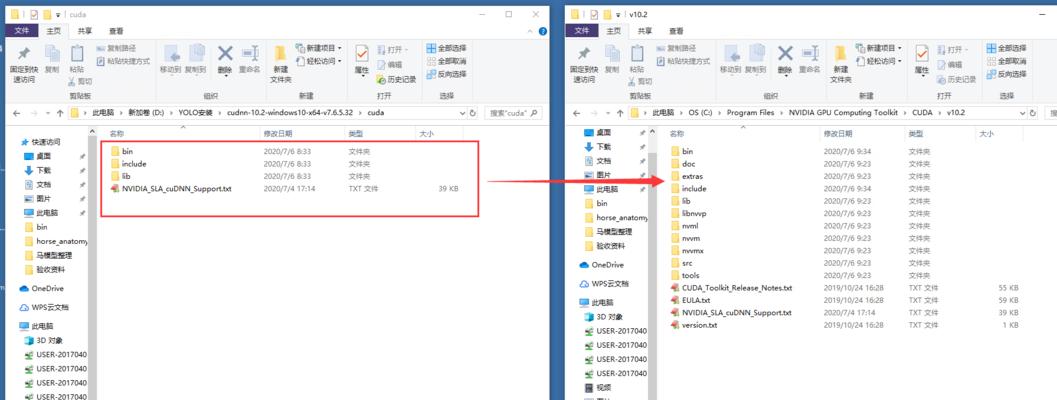Click Select none (全部取消) in cuda window

[x=446, y=61]
